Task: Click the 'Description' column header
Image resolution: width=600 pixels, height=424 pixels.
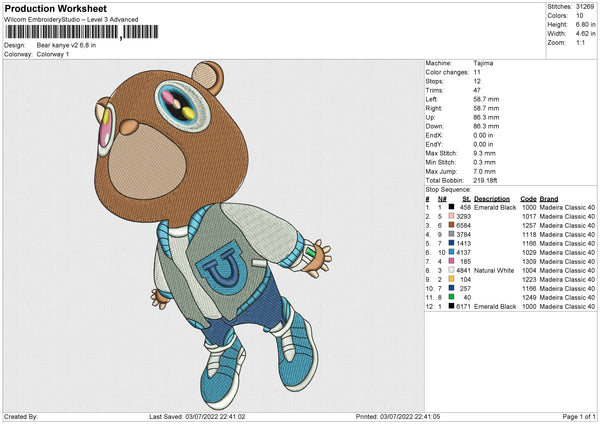Action: (x=492, y=199)
